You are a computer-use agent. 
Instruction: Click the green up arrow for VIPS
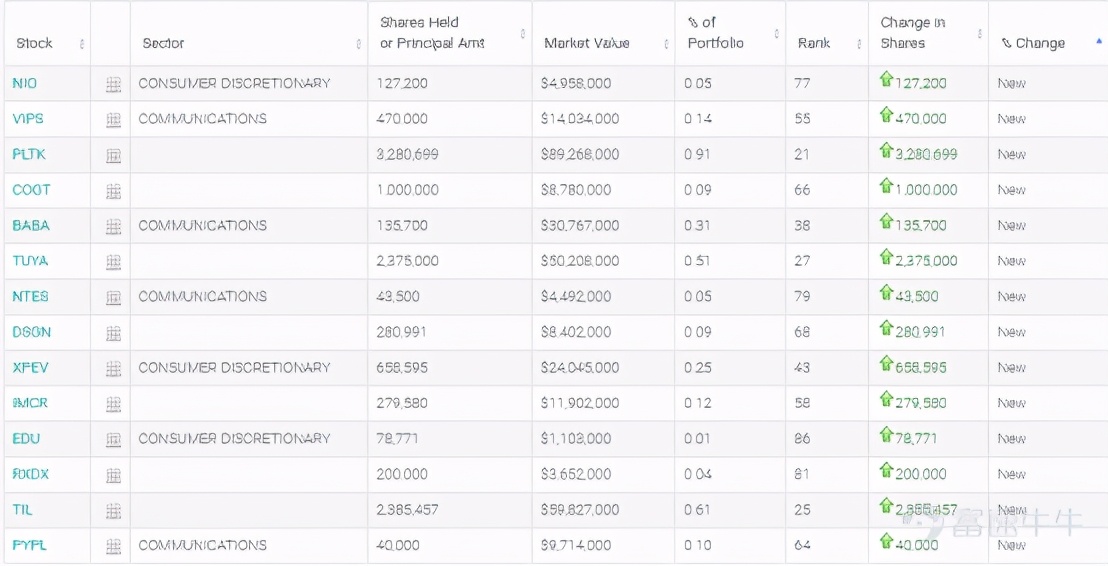pyautogui.click(x=885, y=116)
